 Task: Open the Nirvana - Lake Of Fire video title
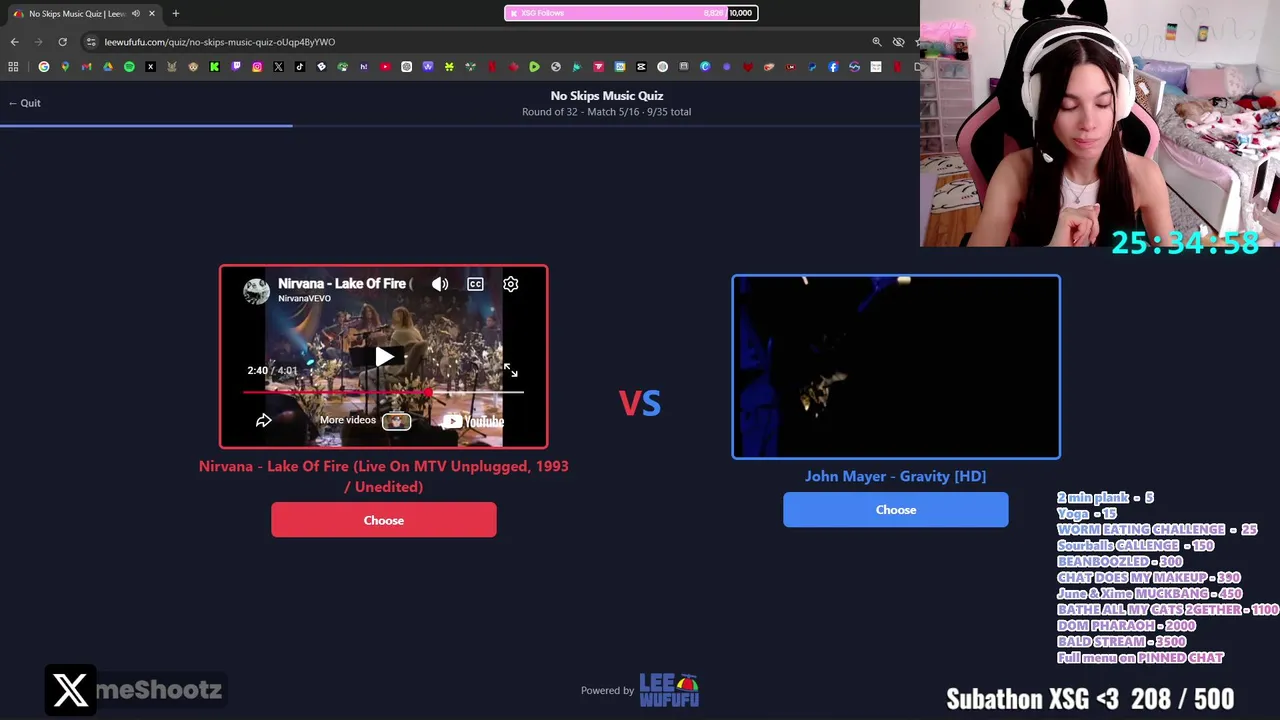click(x=345, y=284)
